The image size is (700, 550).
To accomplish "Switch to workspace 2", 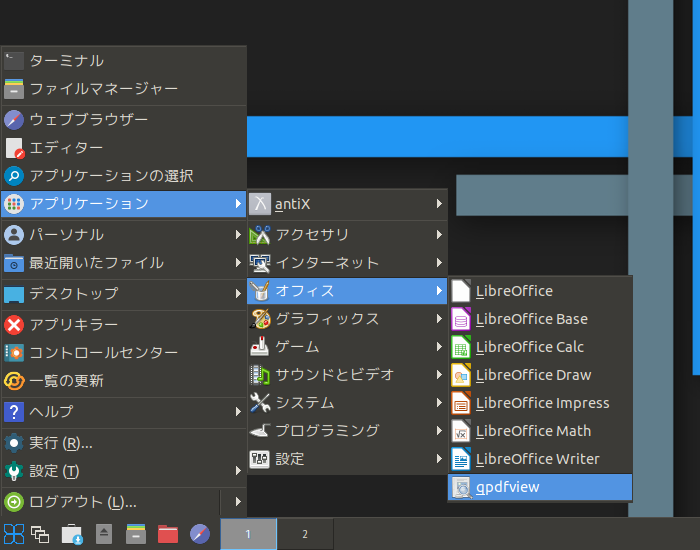I will point(305,534).
